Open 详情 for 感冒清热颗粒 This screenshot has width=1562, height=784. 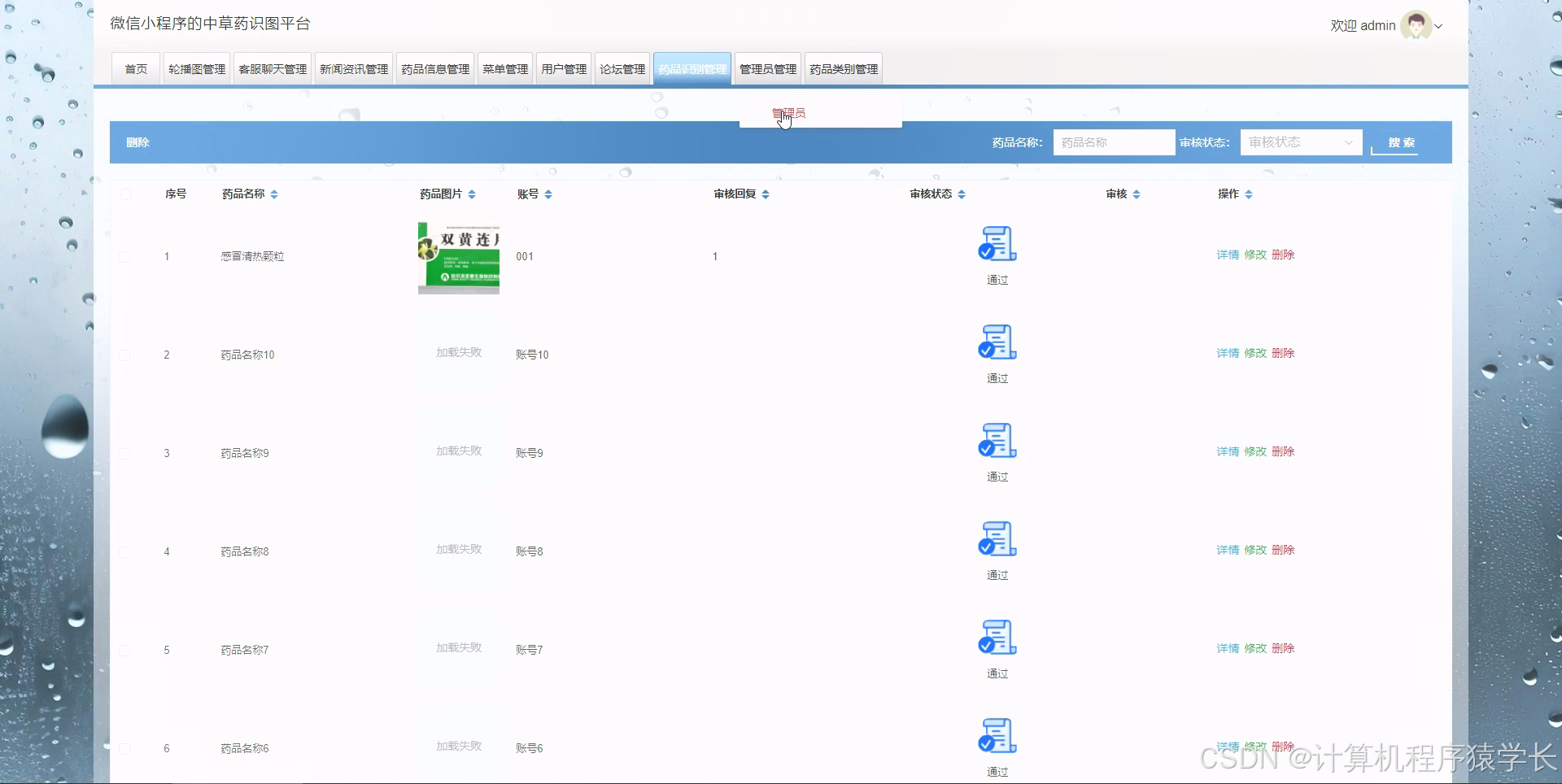pyautogui.click(x=1228, y=255)
